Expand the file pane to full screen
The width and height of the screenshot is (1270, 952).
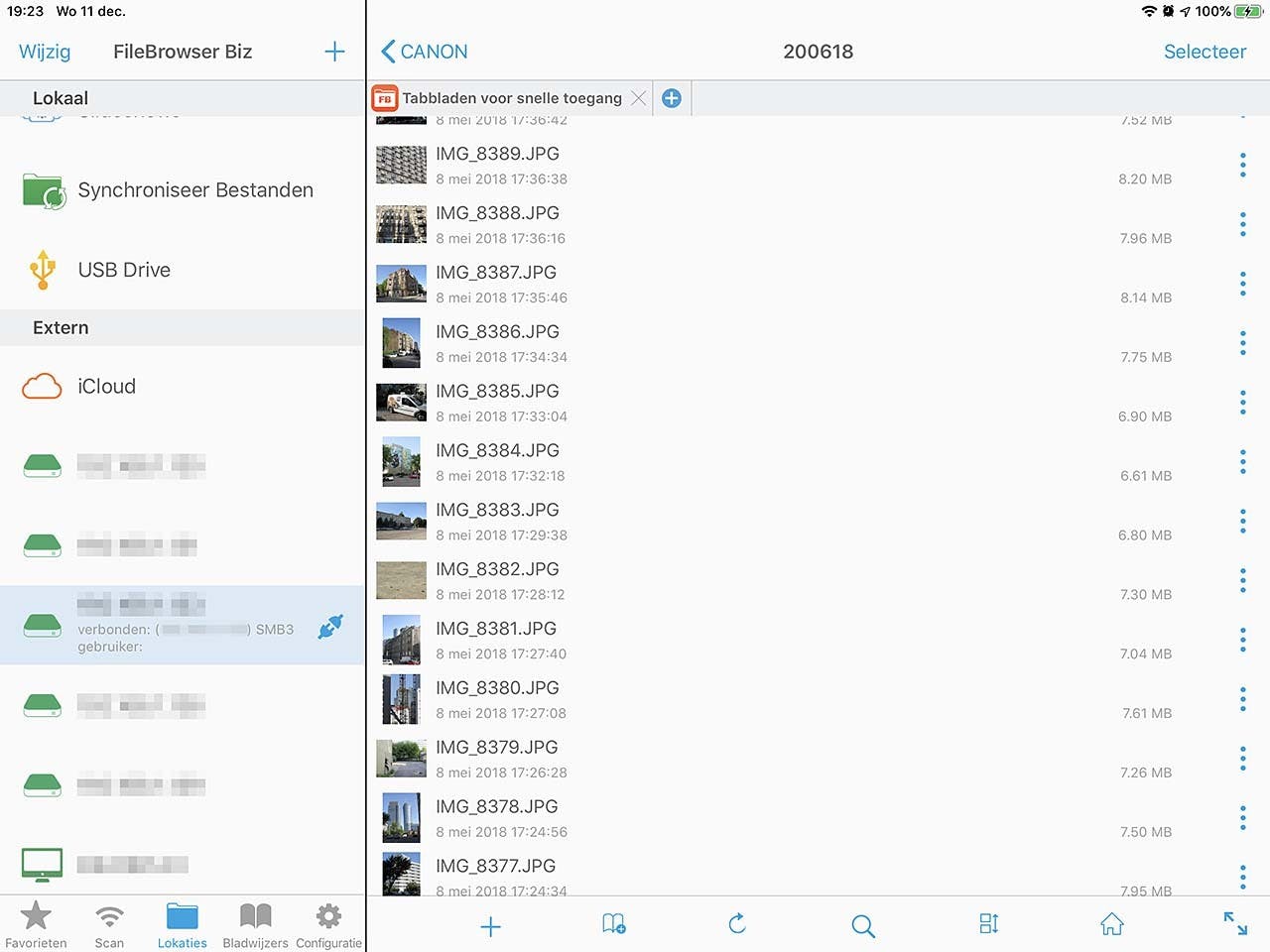pyautogui.click(x=1235, y=923)
